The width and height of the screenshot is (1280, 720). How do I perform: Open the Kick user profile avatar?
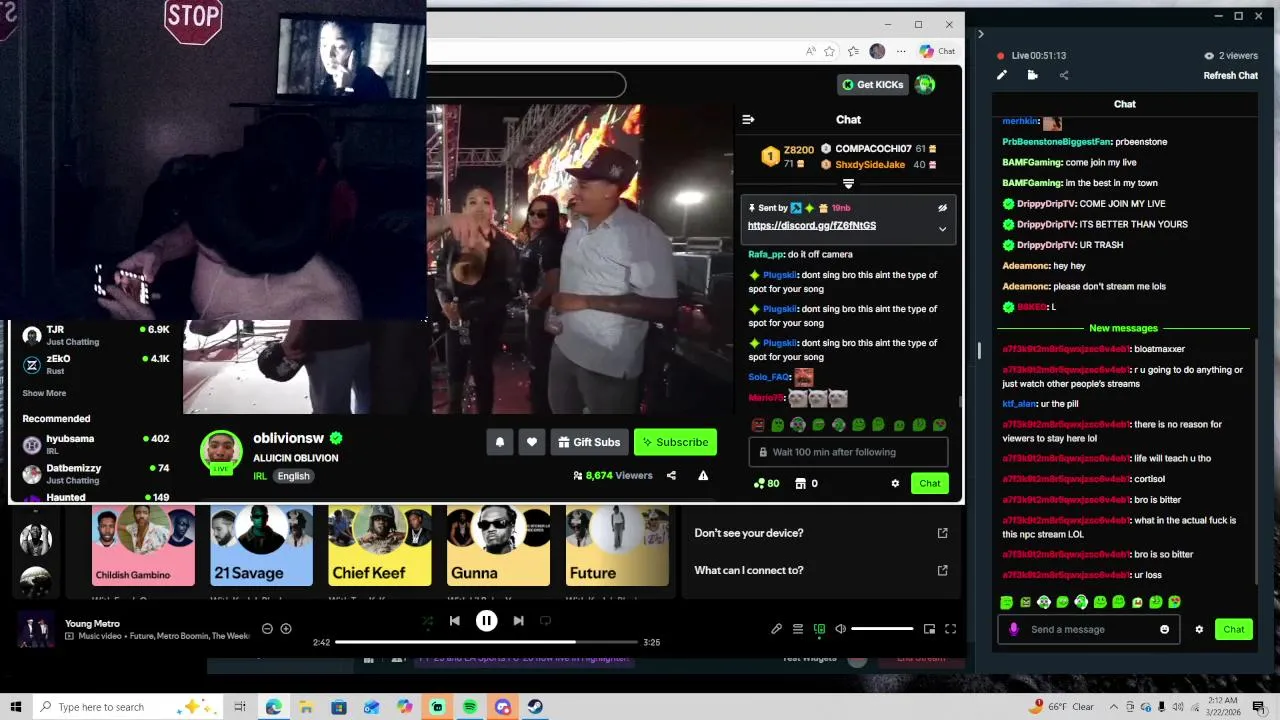[x=925, y=84]
